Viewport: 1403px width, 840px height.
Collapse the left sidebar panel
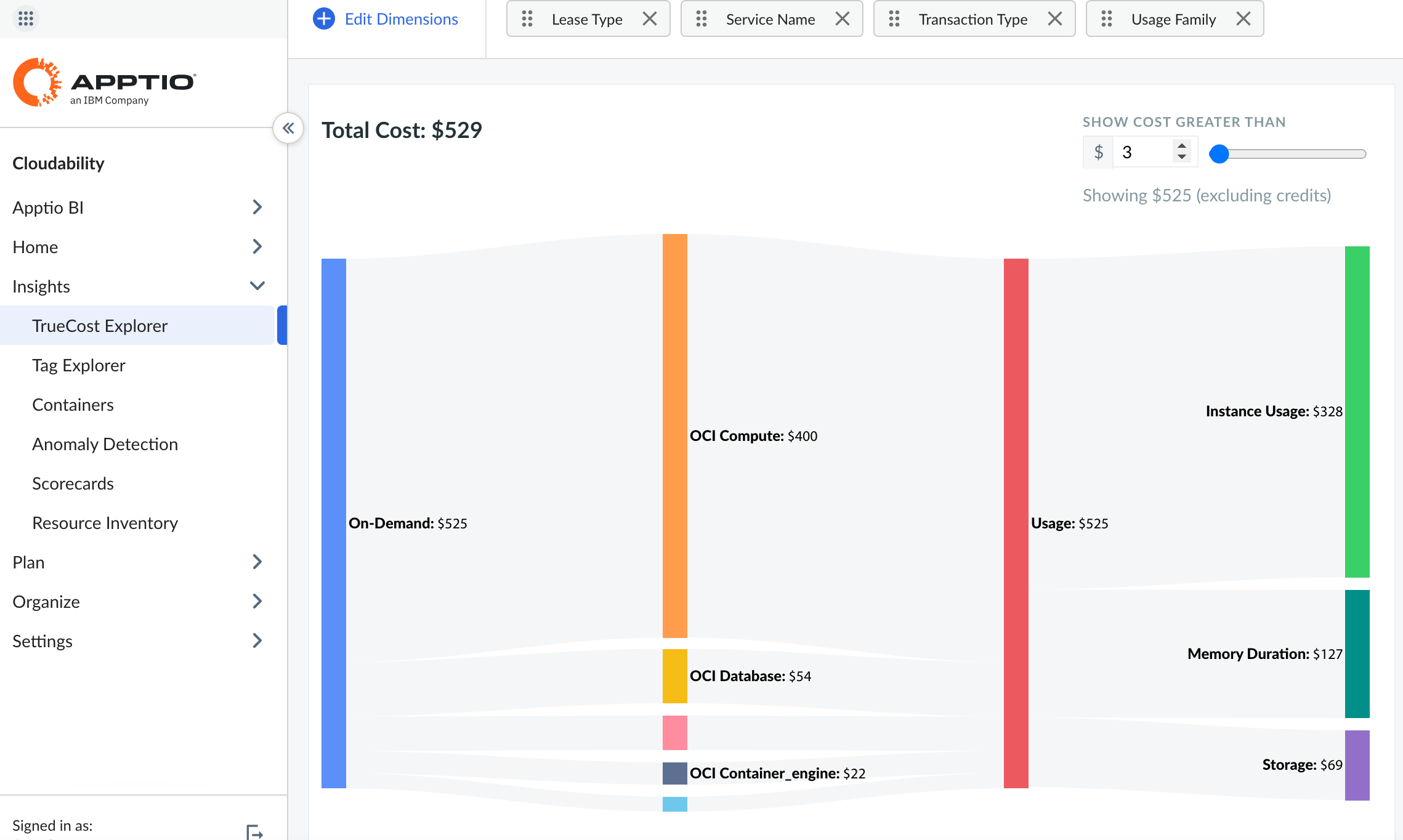coord(288,128)
